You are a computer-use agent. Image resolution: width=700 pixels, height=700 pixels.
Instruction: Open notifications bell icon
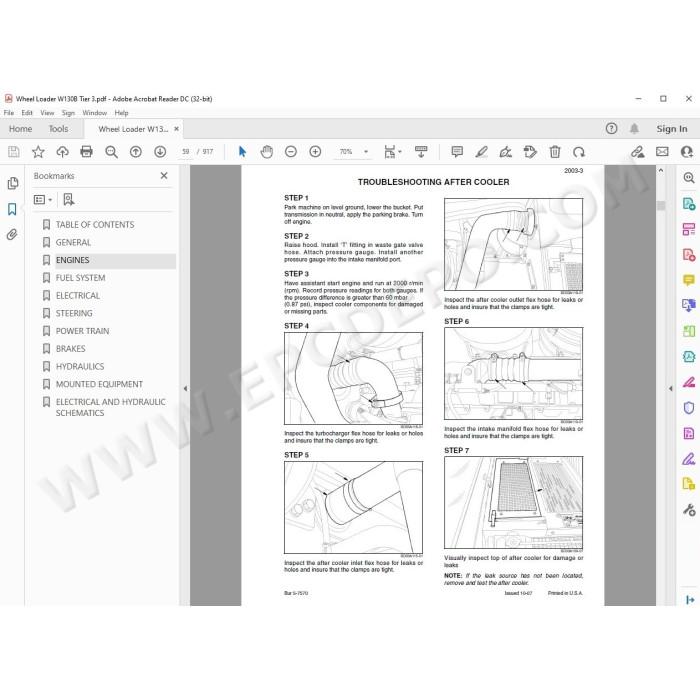pyautogui.click(x=634, y=129)
